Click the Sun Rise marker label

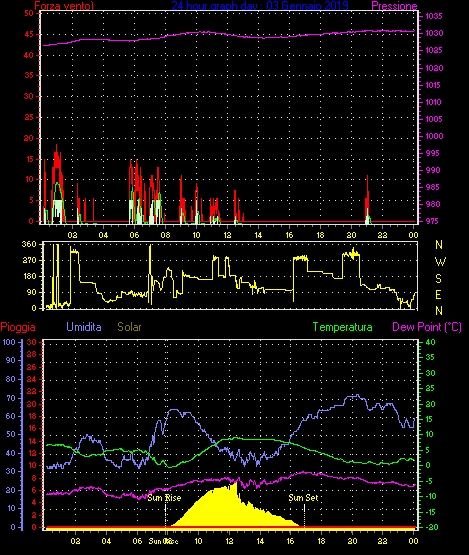pyautogui.click(x=164, y=498)
